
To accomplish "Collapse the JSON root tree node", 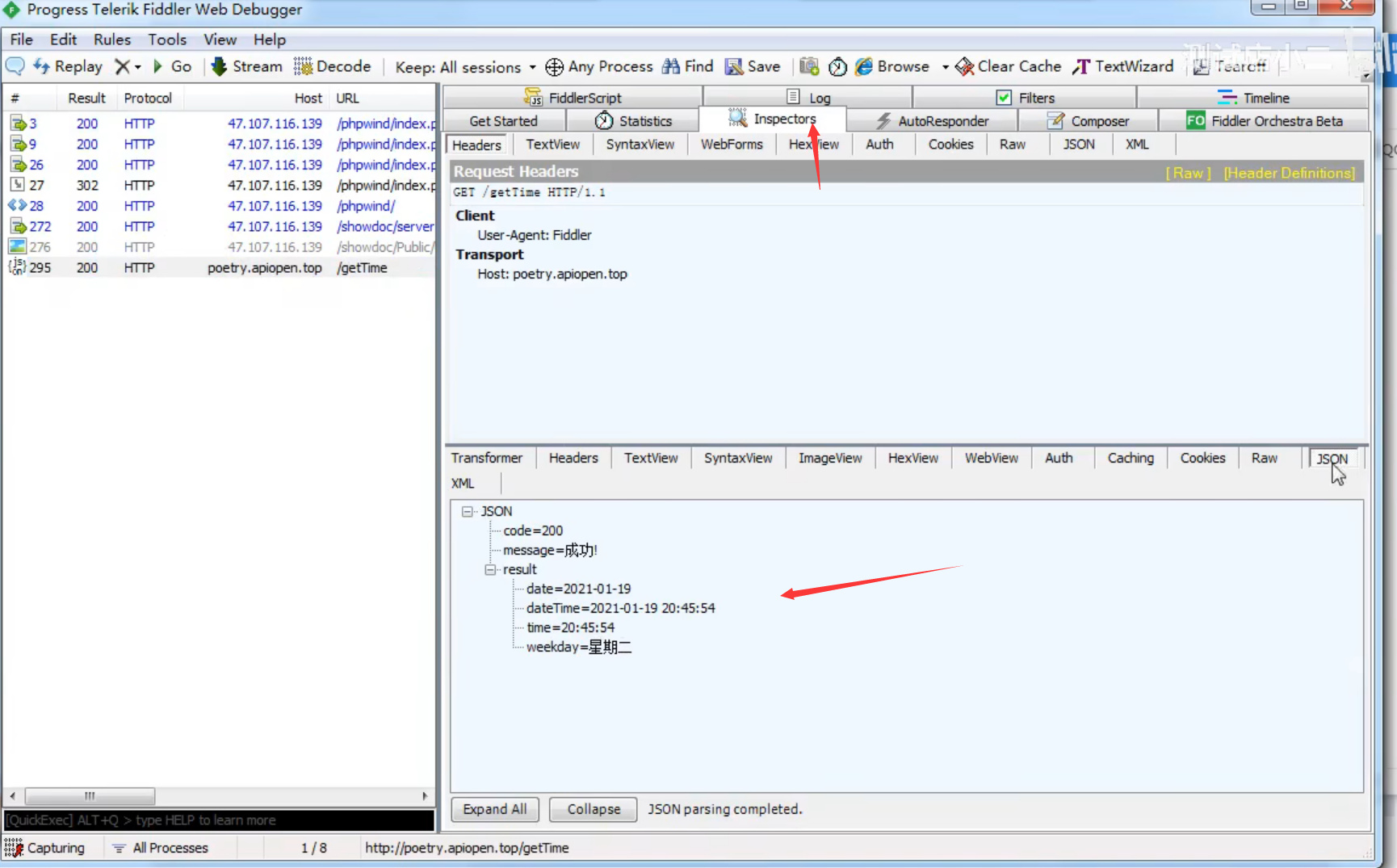I will [x=467, y=511].
